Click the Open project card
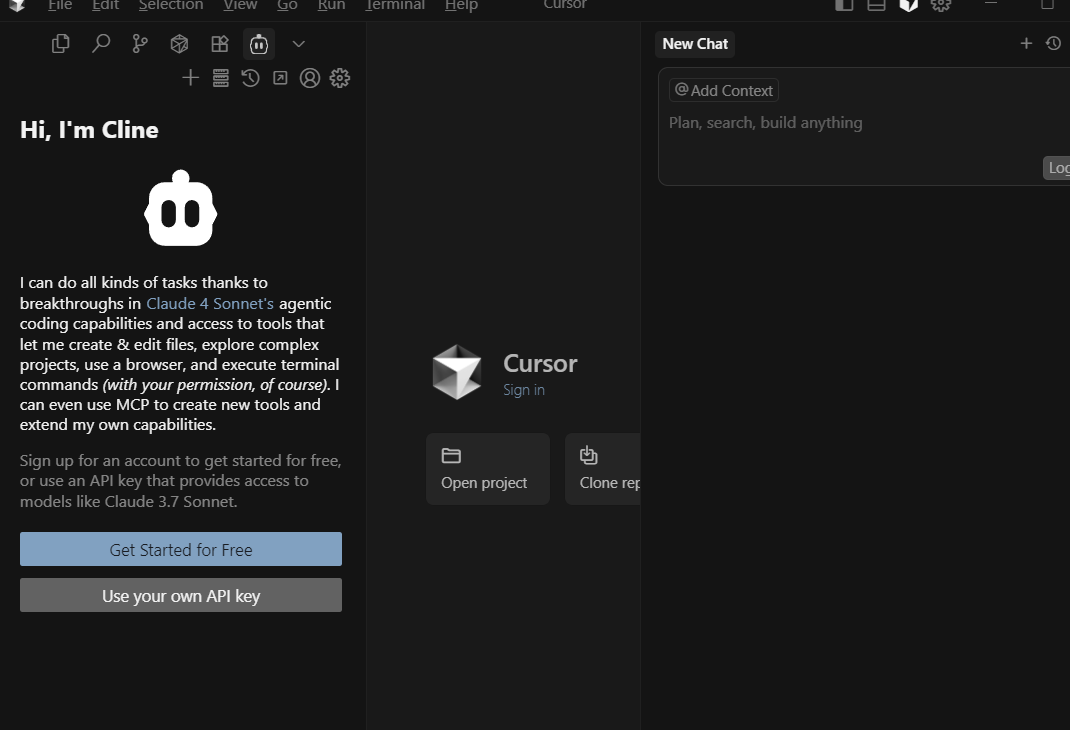This screenshot has width=1070, height=730. coord(488,469)
